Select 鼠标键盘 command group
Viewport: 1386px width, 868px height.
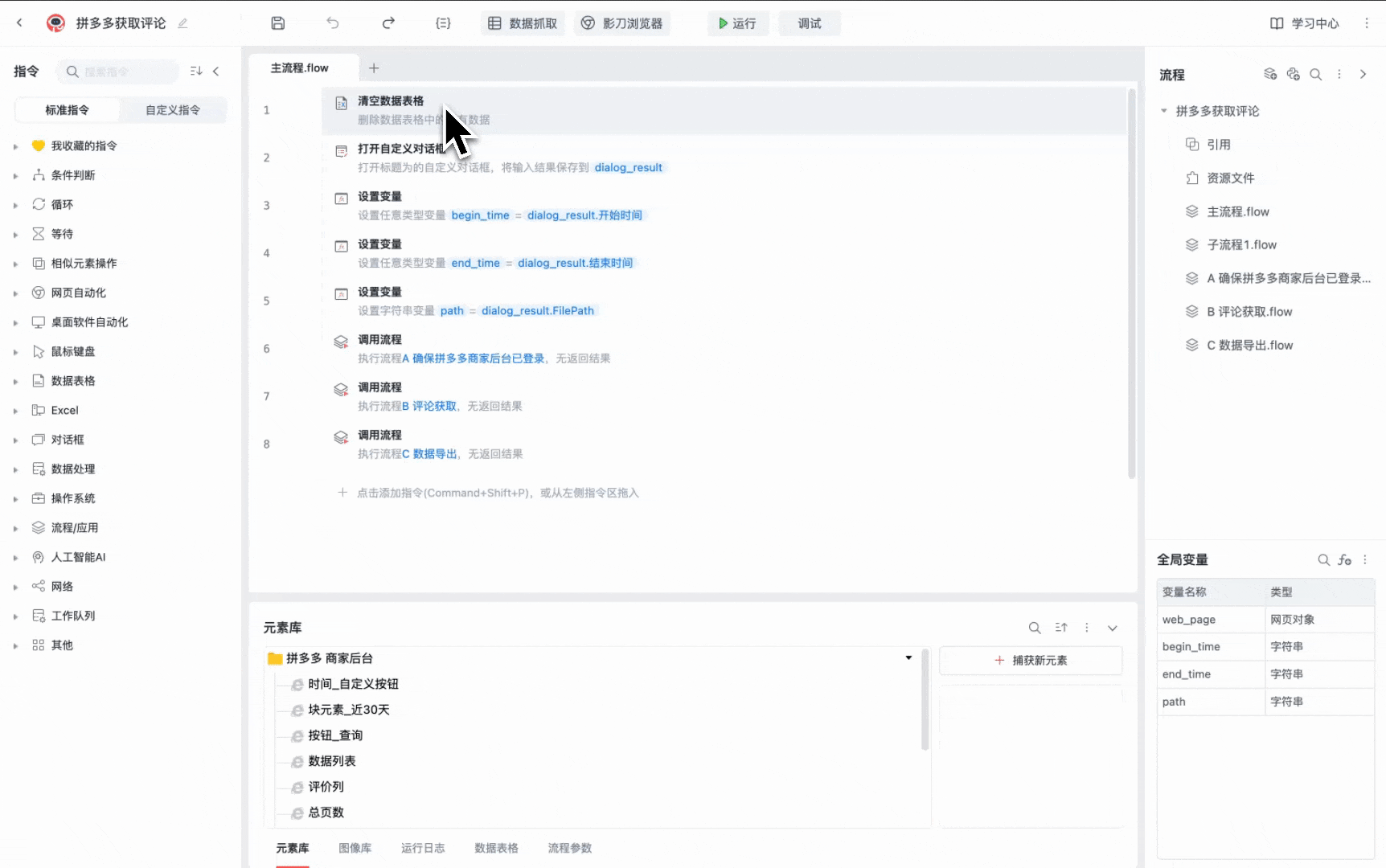point(73,351)
